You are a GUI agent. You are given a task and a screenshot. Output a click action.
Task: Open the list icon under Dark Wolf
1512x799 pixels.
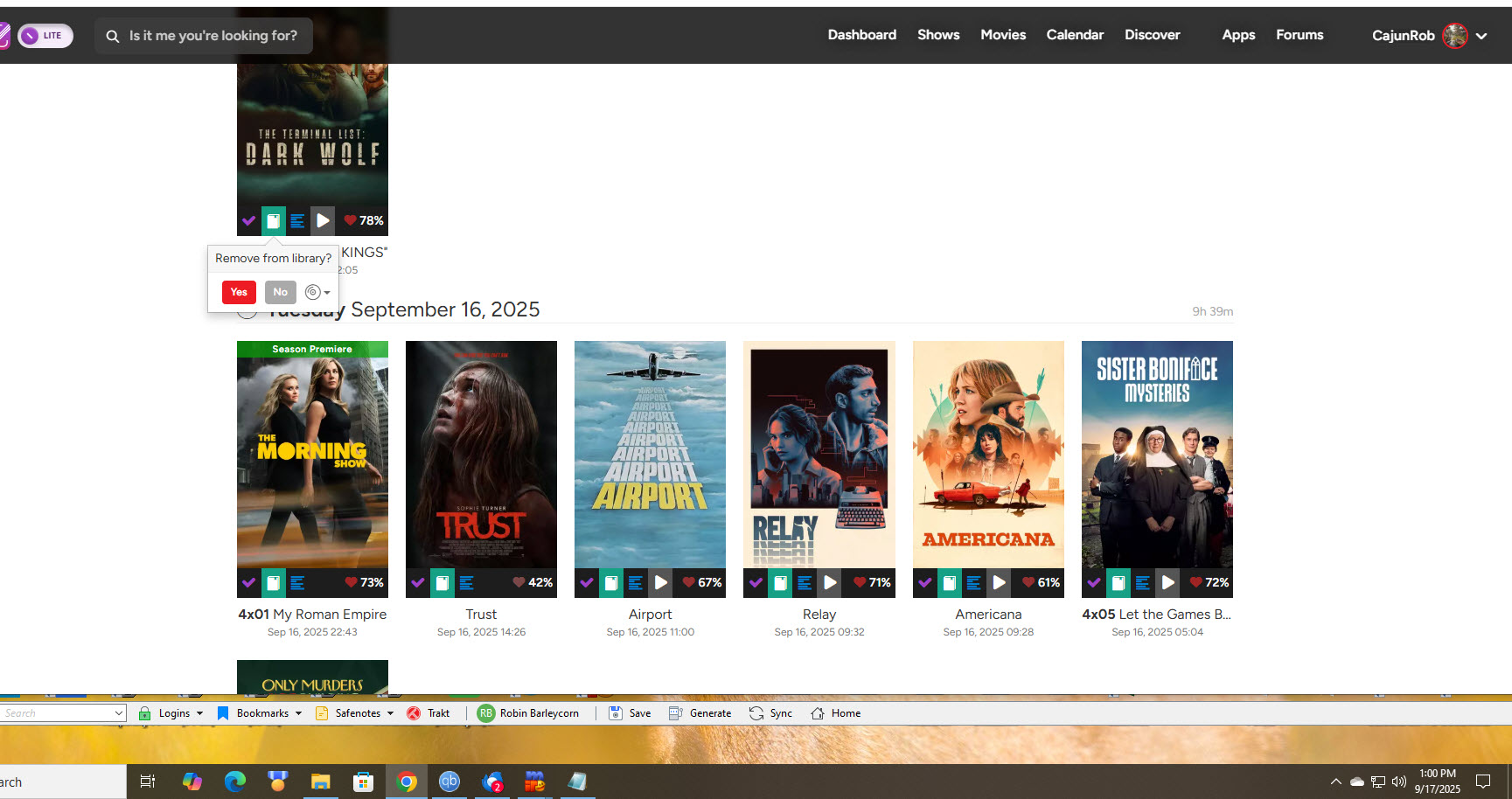tap(297, 221)
